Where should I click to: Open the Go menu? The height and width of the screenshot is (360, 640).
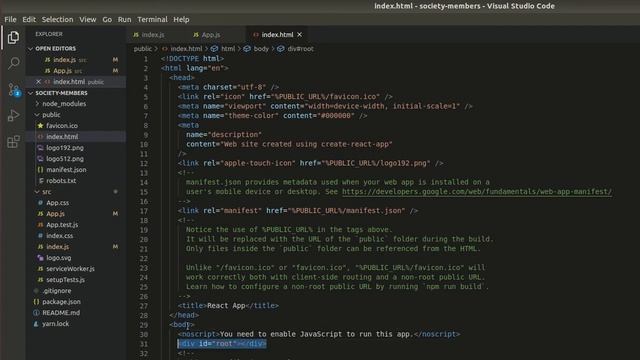[x=107, y=20]
